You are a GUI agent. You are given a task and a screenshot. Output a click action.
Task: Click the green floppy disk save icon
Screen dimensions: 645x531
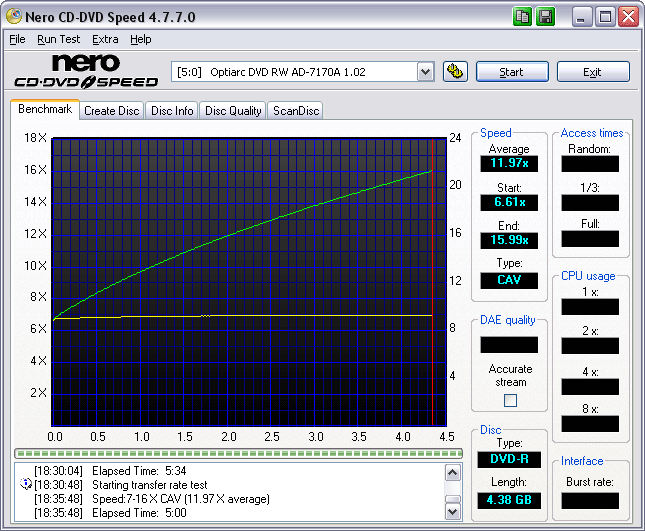click(545, 17)
